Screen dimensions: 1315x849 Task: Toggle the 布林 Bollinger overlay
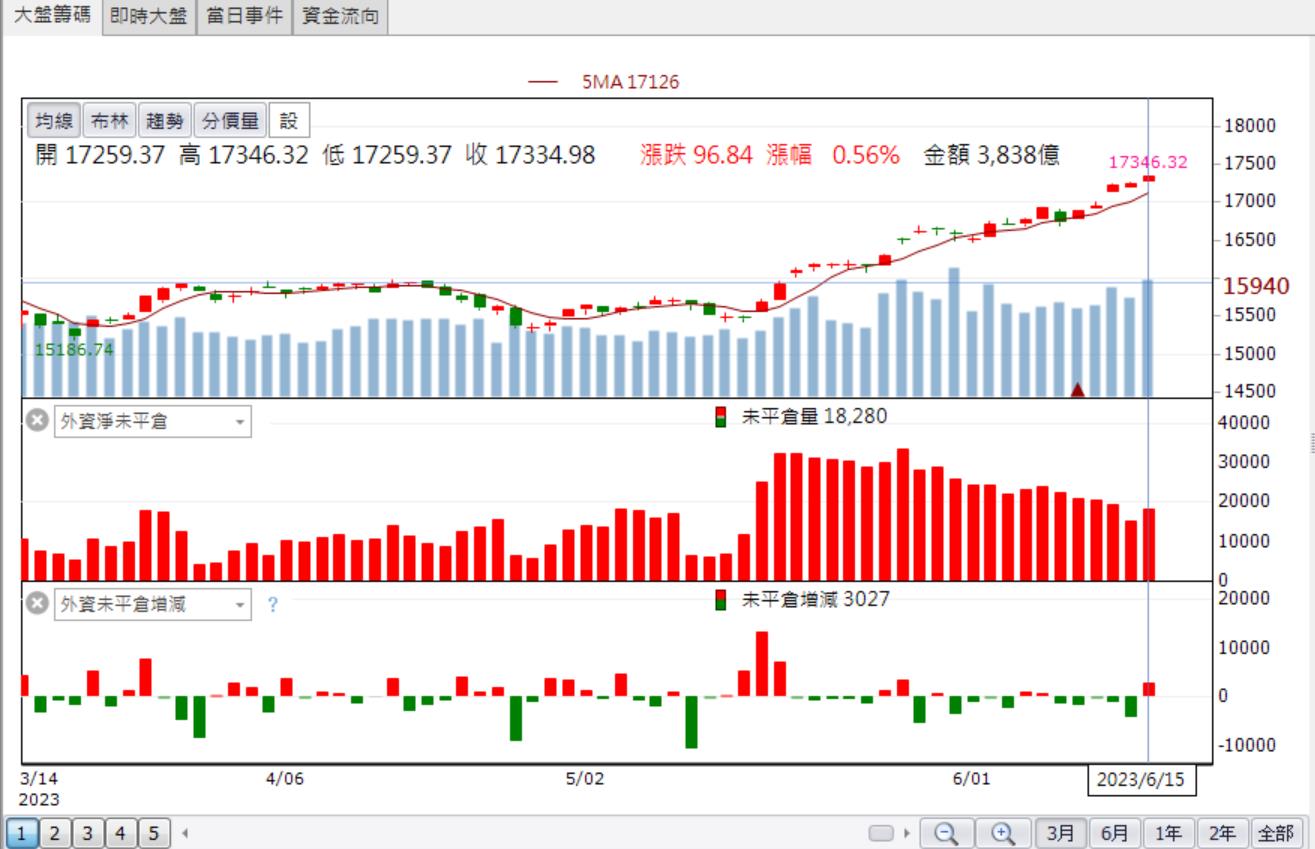(x=109, y=122)
